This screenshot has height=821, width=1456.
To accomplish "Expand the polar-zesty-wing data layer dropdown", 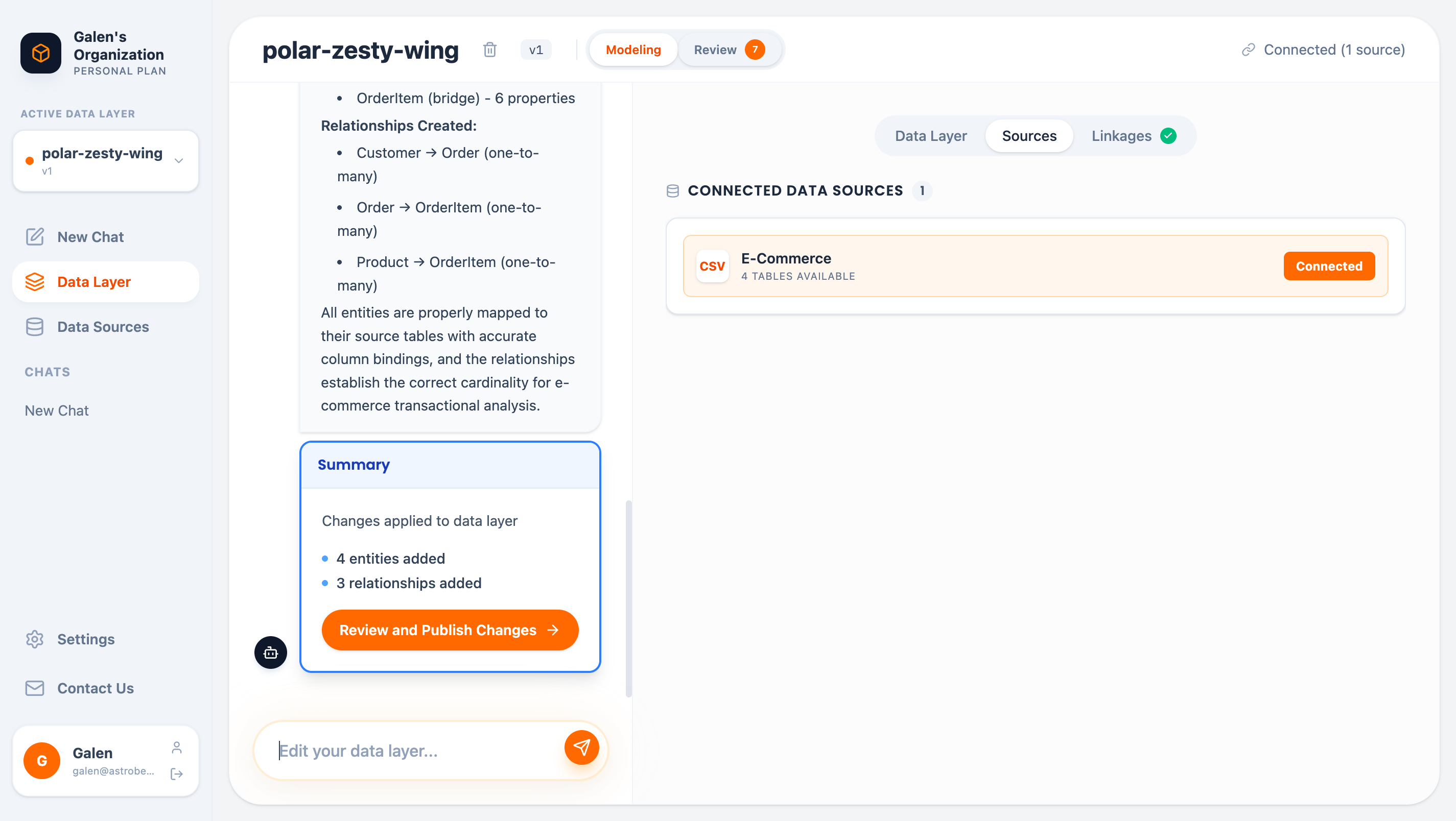I will [x=179, y=161].
